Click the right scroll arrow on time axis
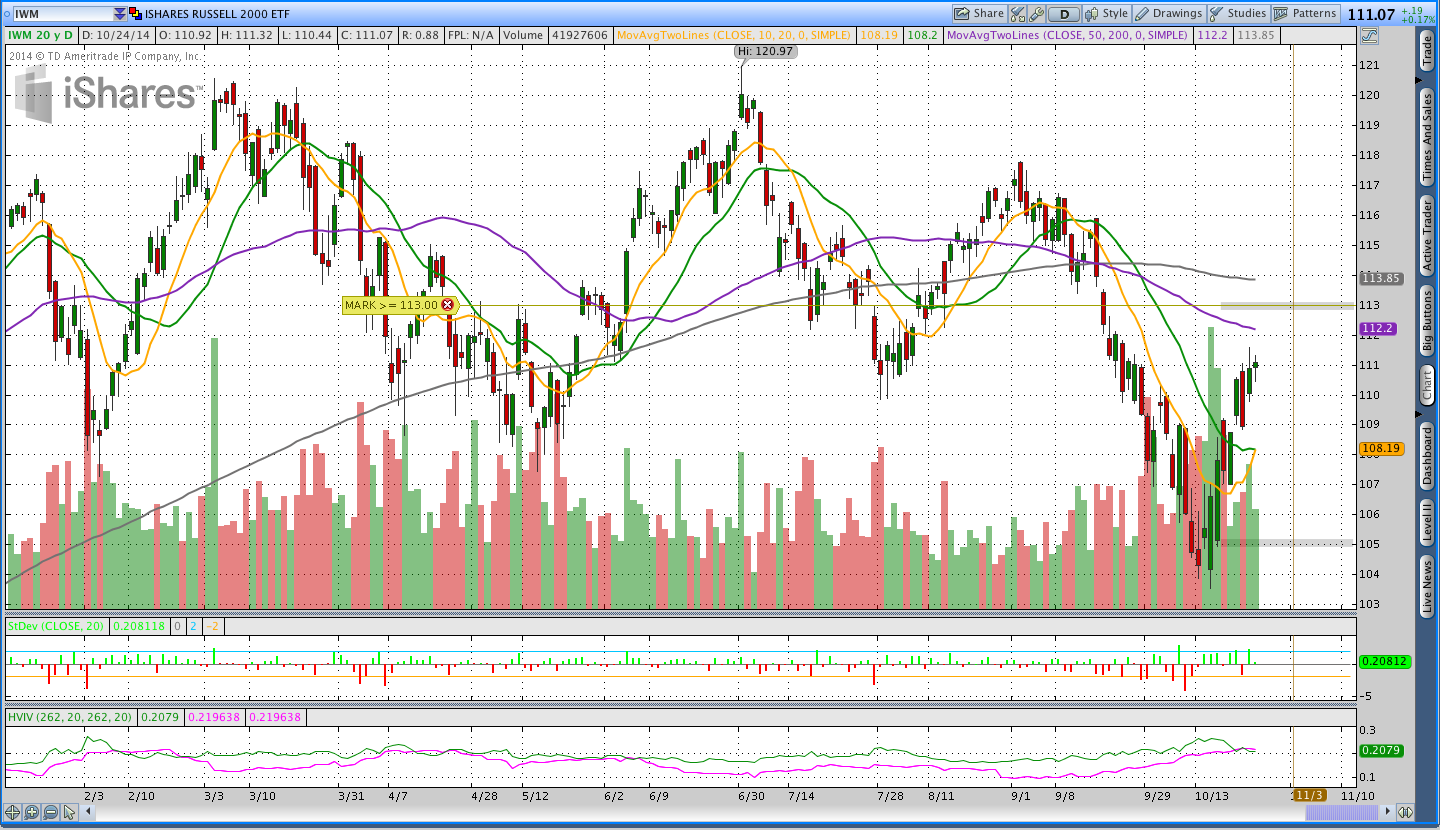The height and width of the screenshot is (830, 1440). point(1385,813)
